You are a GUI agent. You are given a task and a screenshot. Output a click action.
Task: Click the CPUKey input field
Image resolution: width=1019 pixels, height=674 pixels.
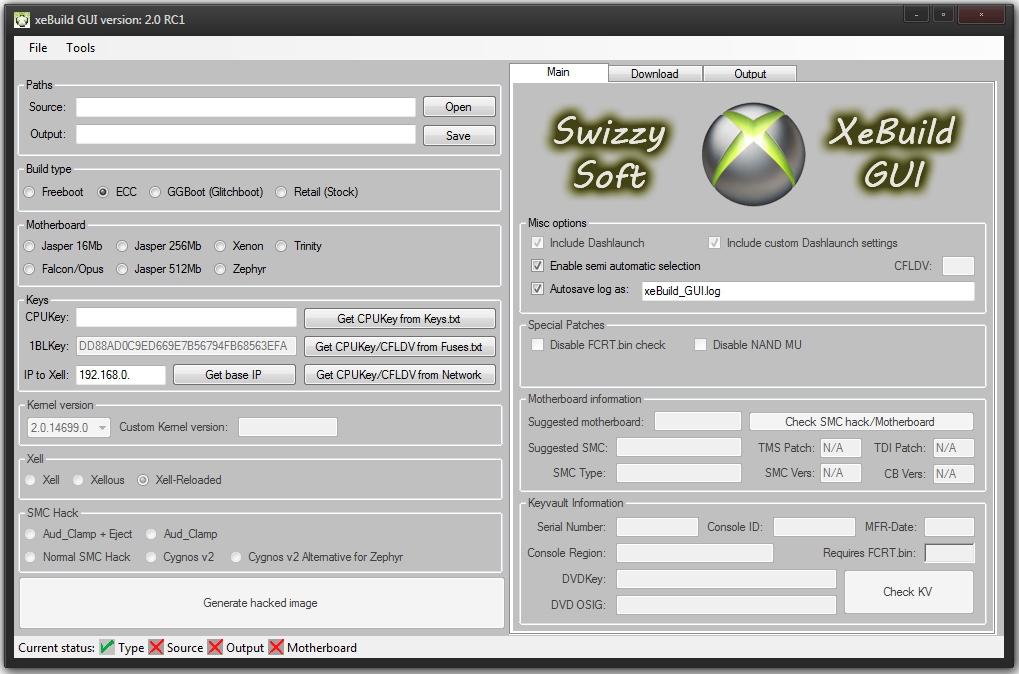pos(187,318)
